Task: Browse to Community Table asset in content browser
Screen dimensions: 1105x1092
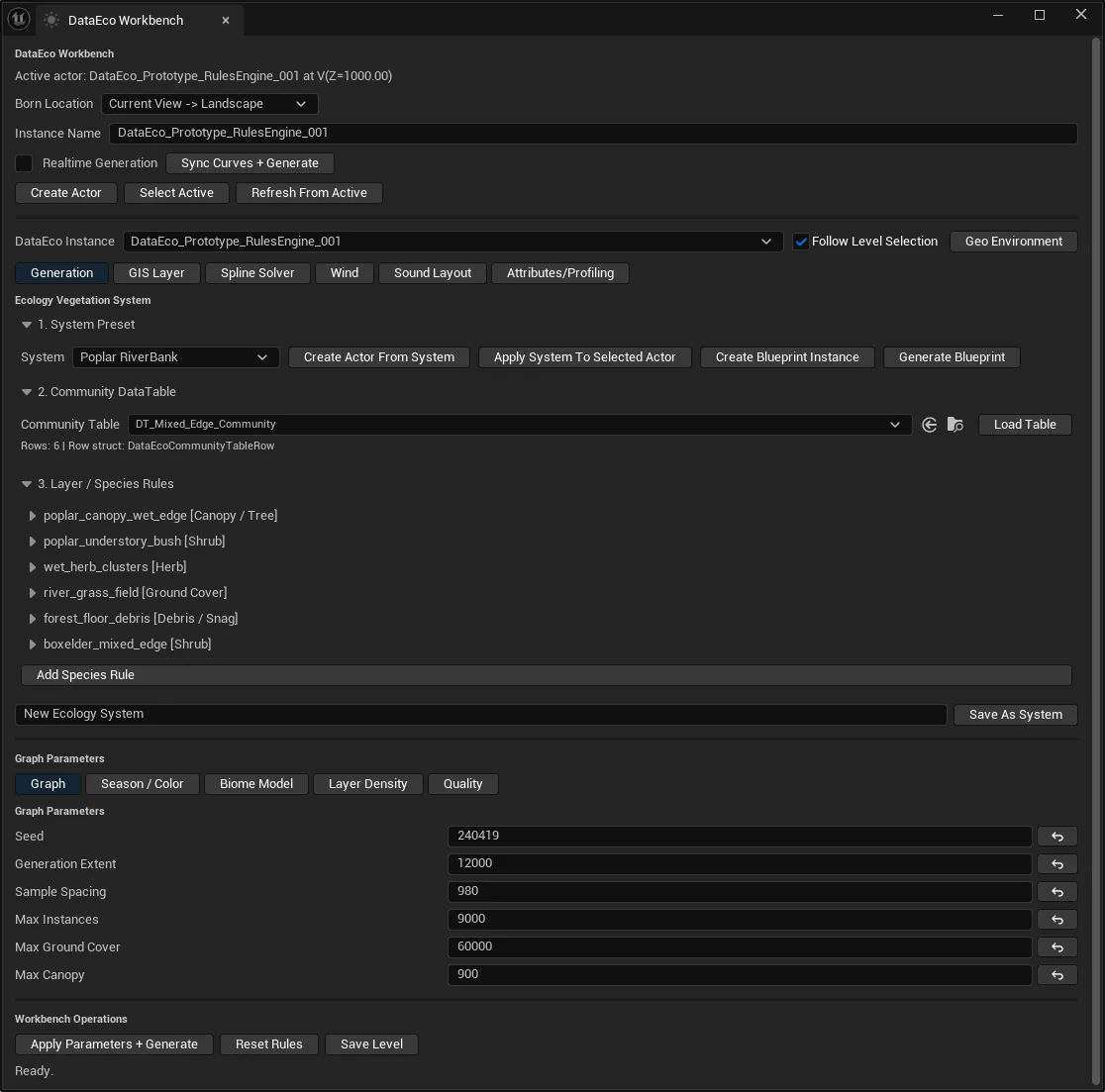Action: [954, 425]
